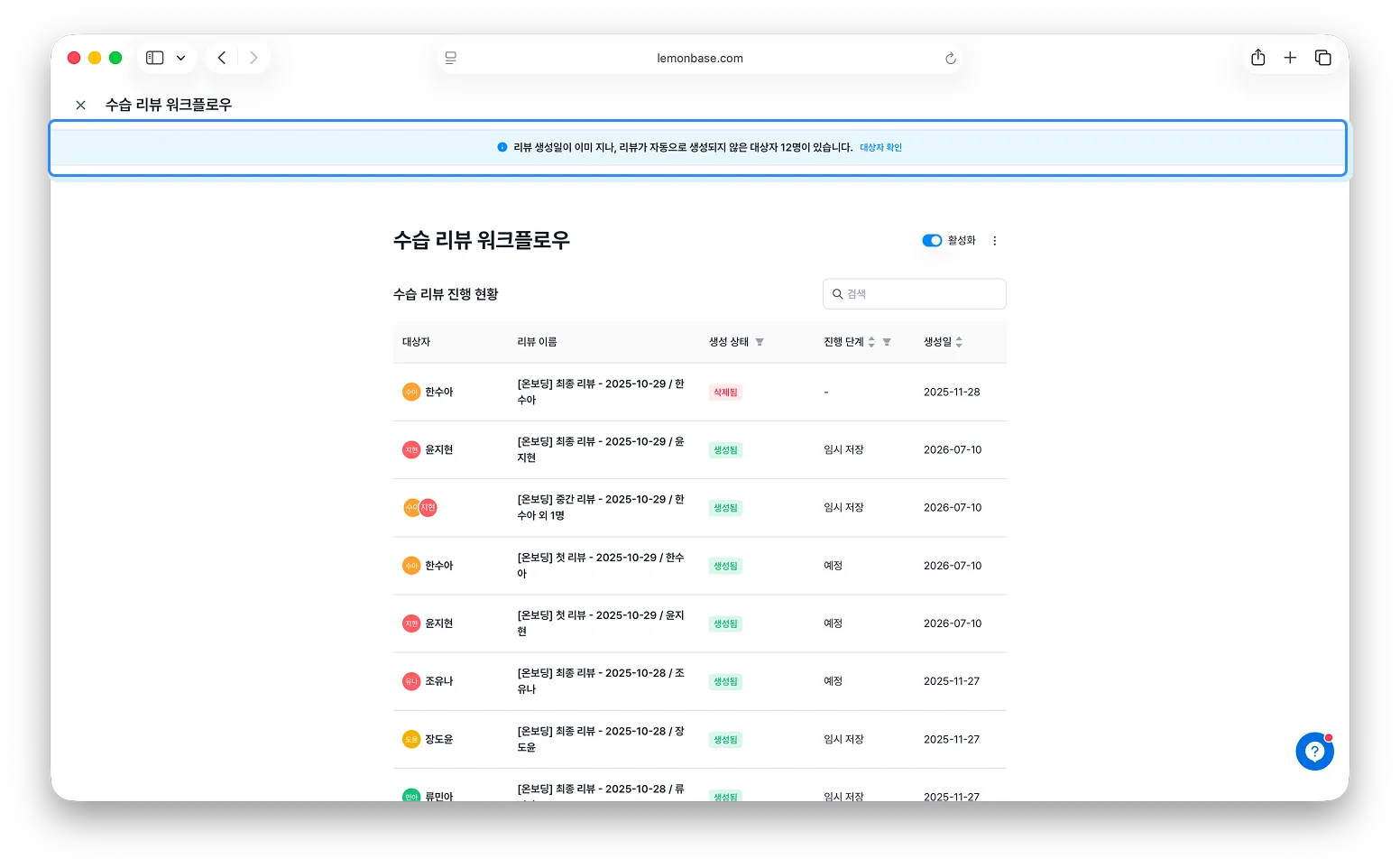This screenshot has height=868, width=1400.
Task: Sort the table by 생성일
Action: (x=959, y=342)
